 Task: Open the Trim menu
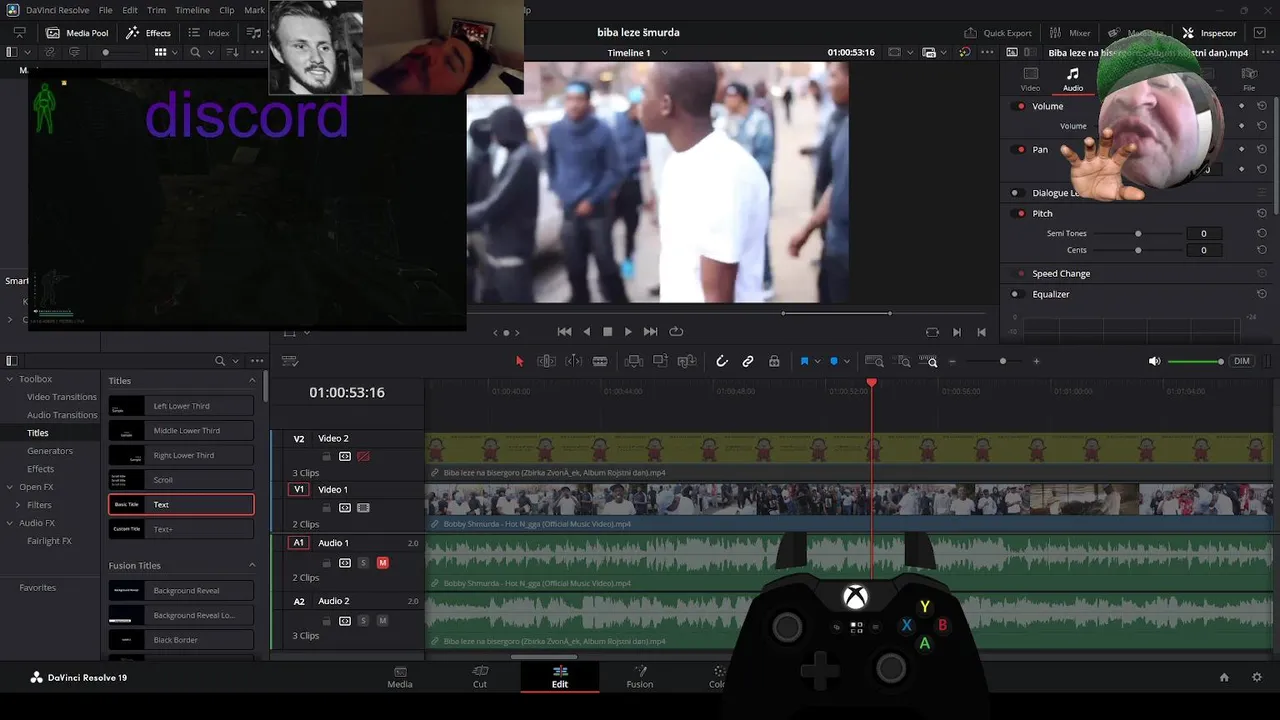point(156,10)
